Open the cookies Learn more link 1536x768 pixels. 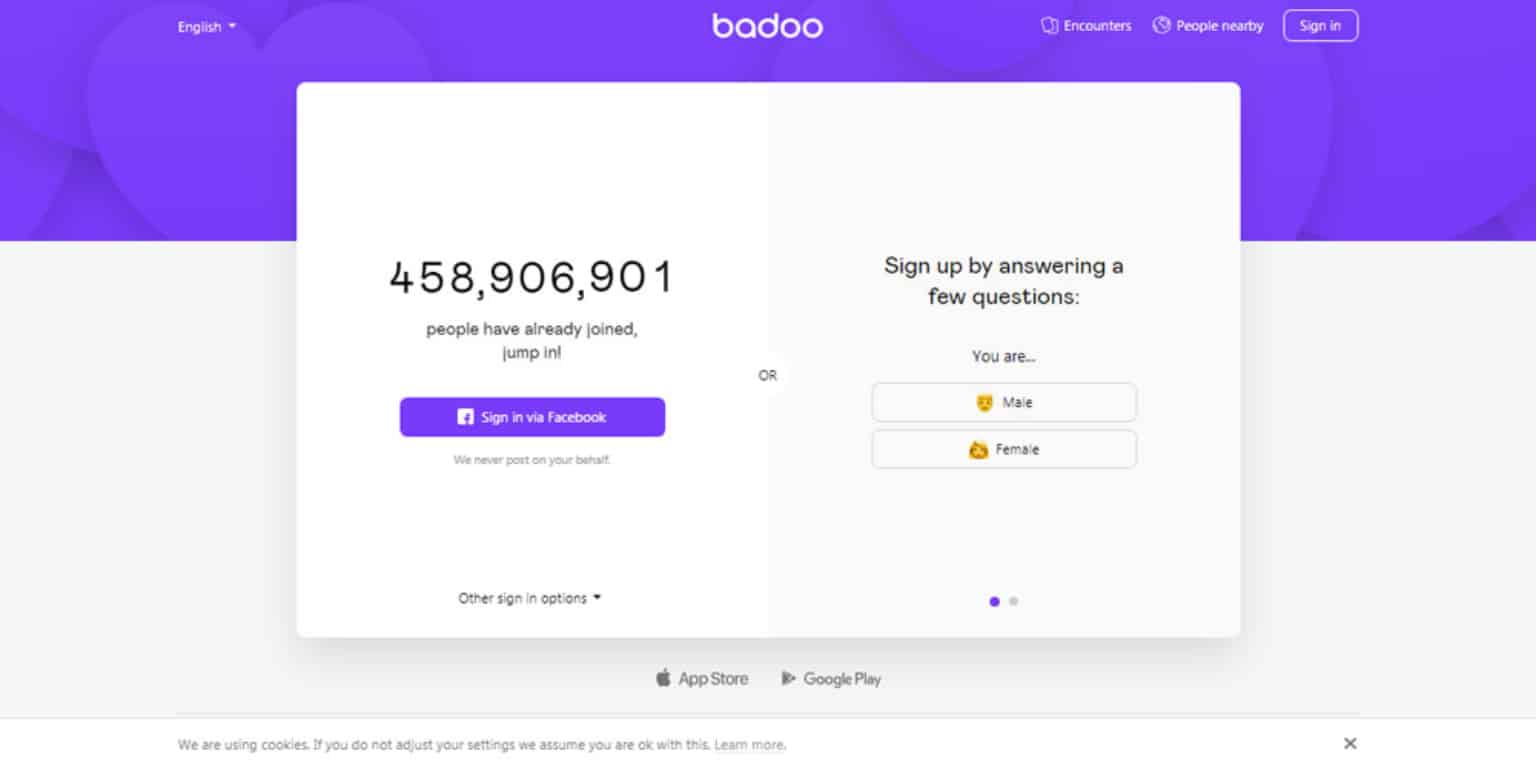pyautogui.click(x=749, y=745)
